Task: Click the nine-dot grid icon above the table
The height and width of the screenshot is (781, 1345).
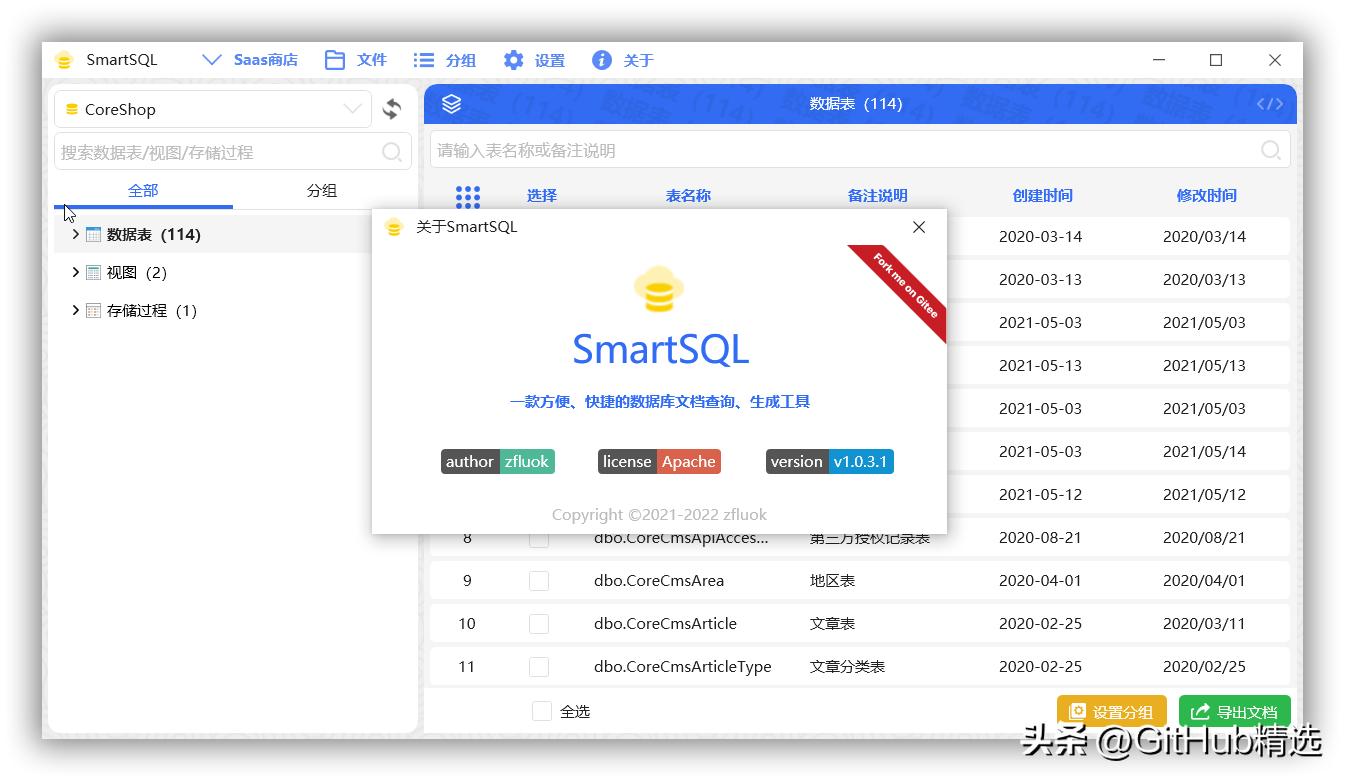Action: (468, 196)
